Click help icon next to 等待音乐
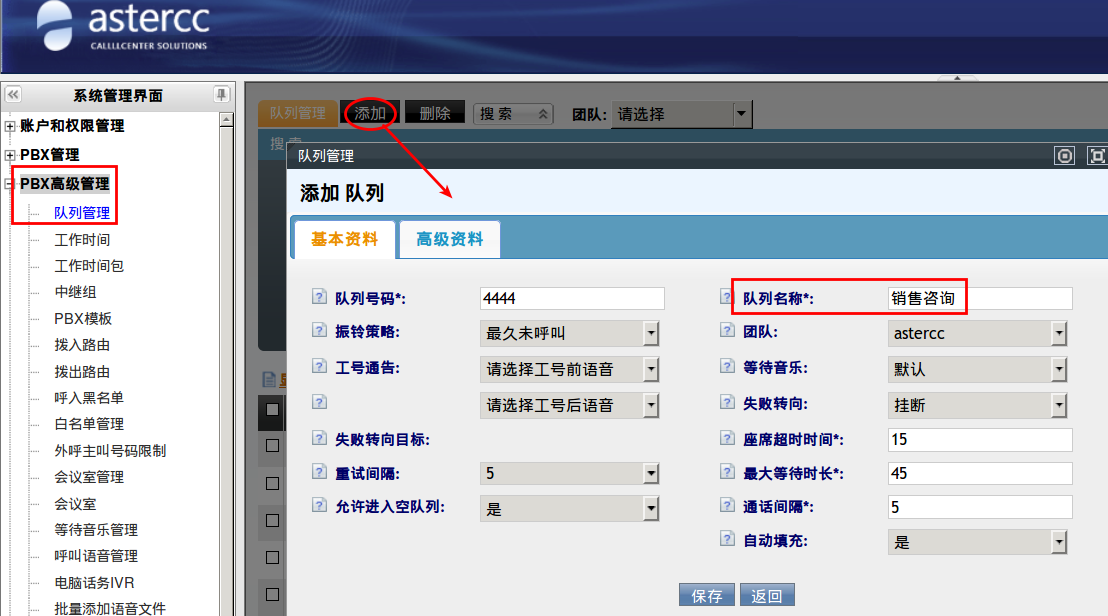The image size is (1108, 616). [727, 367]
